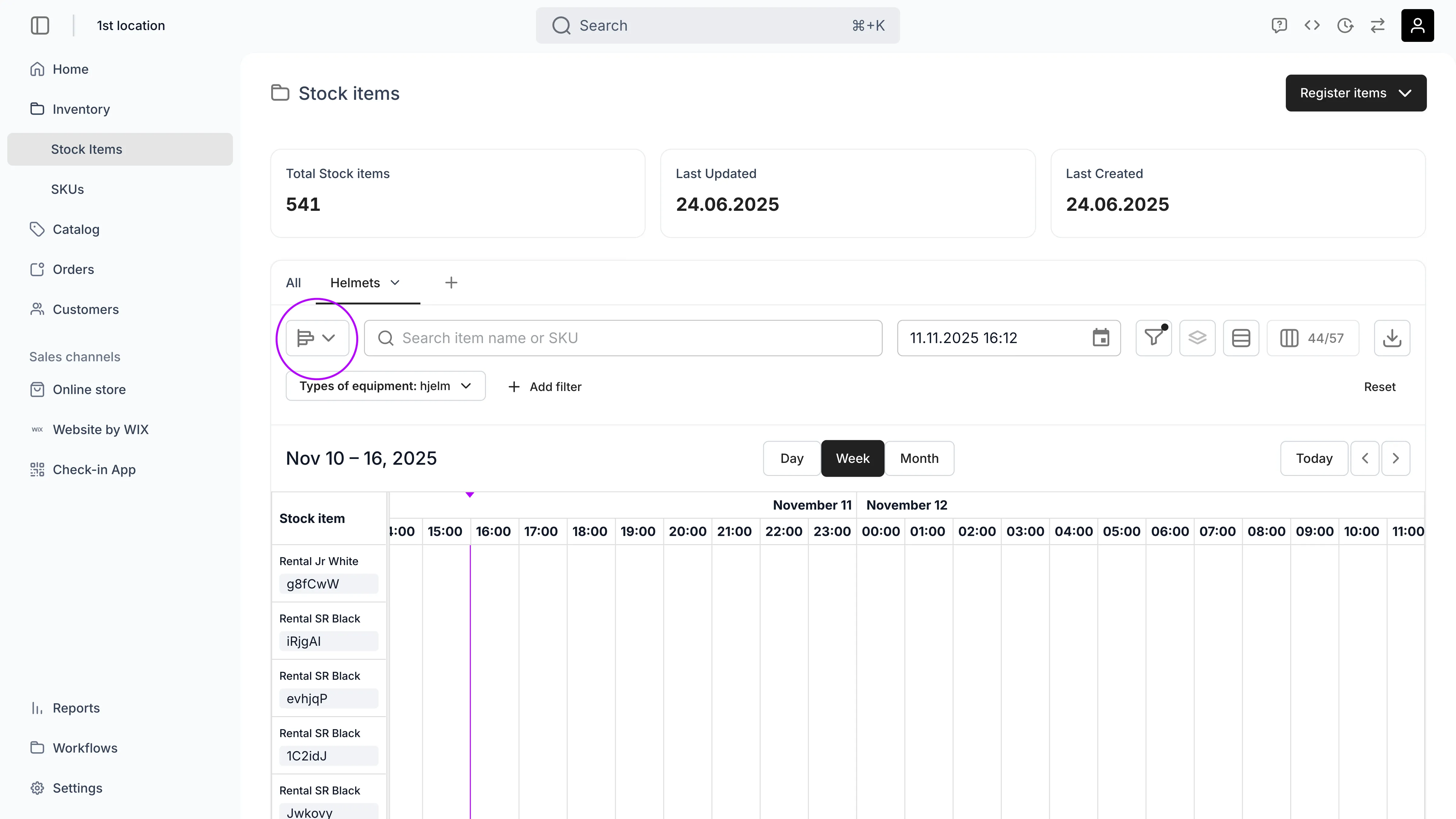The width and height of the screenshot is (1456, 819).
Task: Click the Add filter button
Action: point(544,387)
